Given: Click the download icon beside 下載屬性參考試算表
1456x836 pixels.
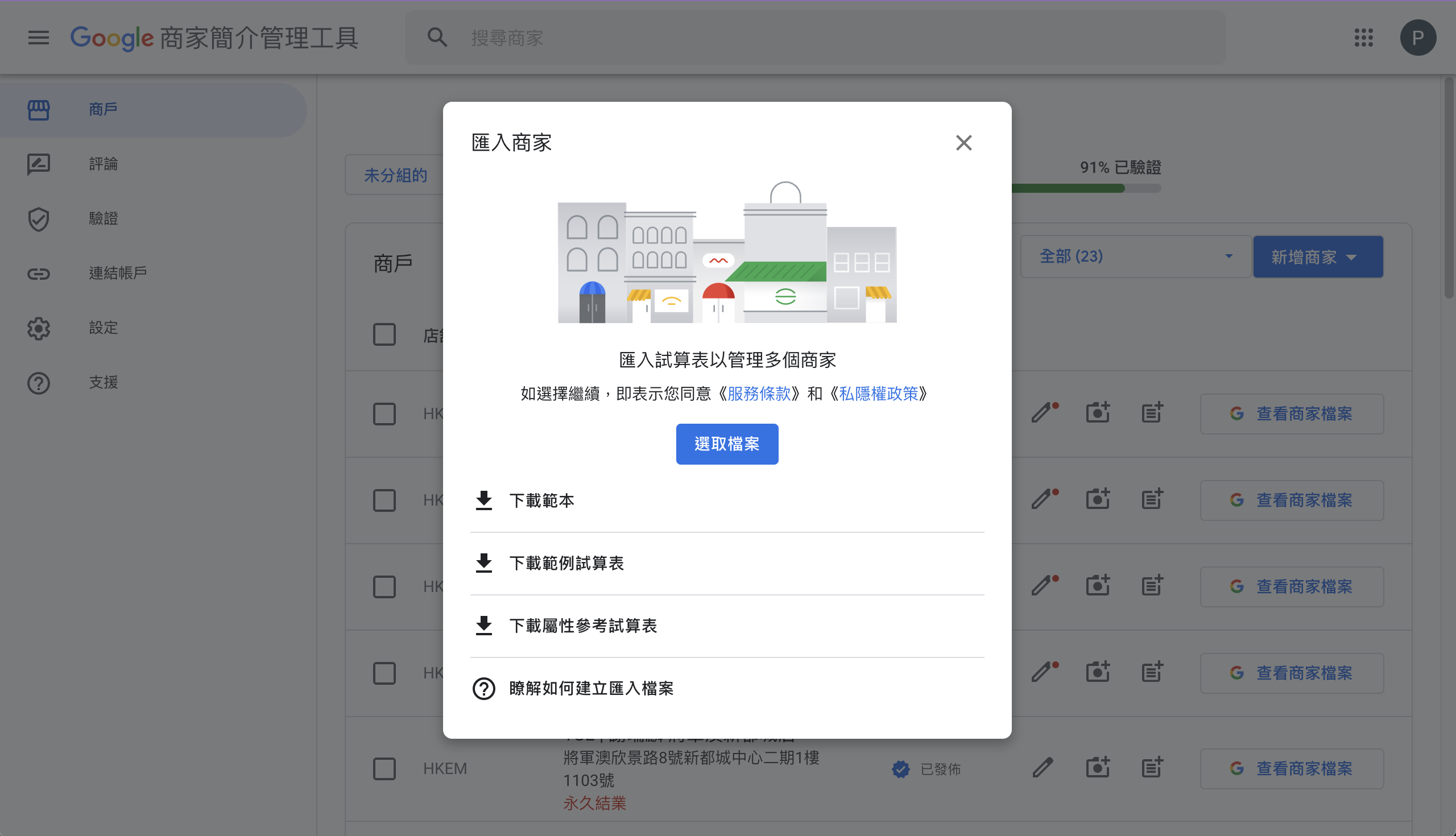Looking at the screenshot, I should (484, 626).
